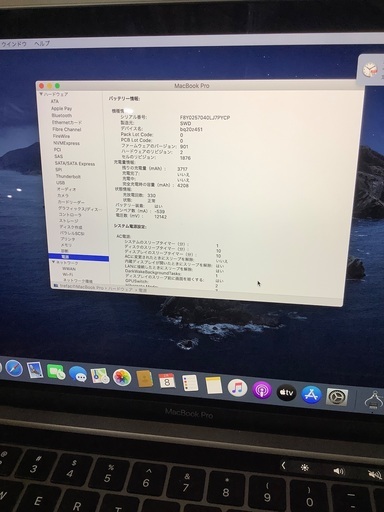
Task: Select SPI in the sidebar
Action: (x=58, y=170)
